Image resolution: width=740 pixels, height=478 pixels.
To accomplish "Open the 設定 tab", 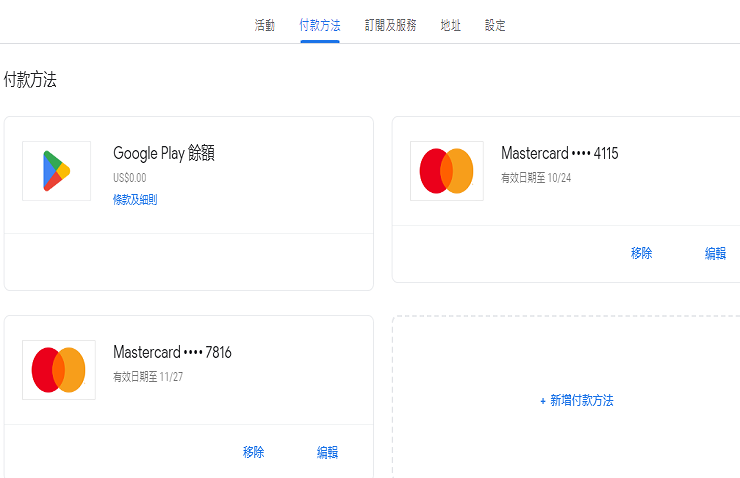I will (495, 25).
